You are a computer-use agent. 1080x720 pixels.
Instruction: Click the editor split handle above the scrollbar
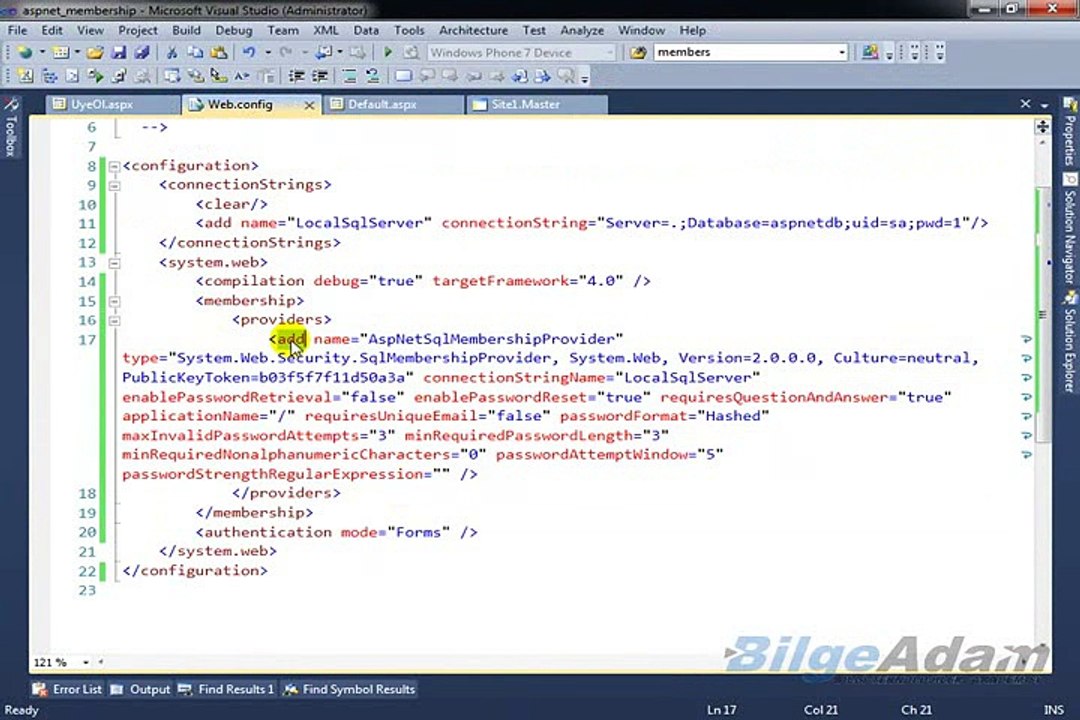click(1042, 127)
